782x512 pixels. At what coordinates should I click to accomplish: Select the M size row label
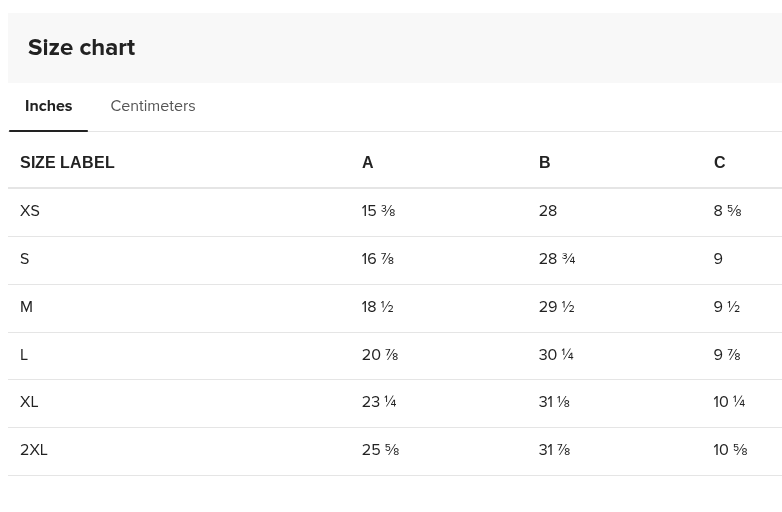tap(27, 307)
